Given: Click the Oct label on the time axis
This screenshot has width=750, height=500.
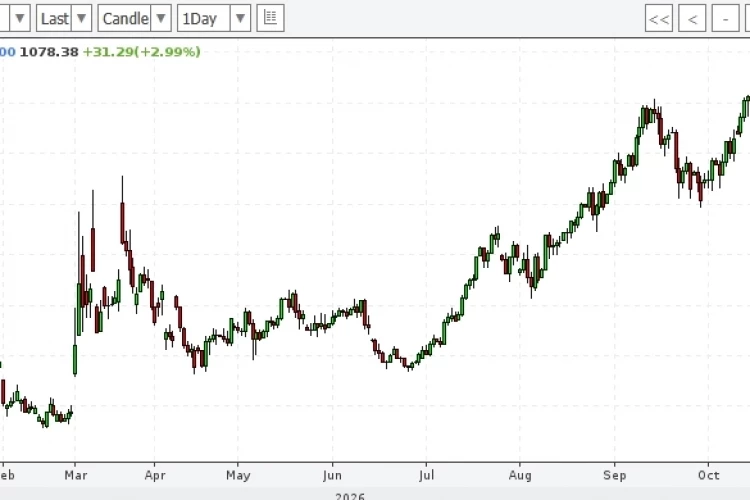Looking at the screenshot, I should (x=708, y=475).
